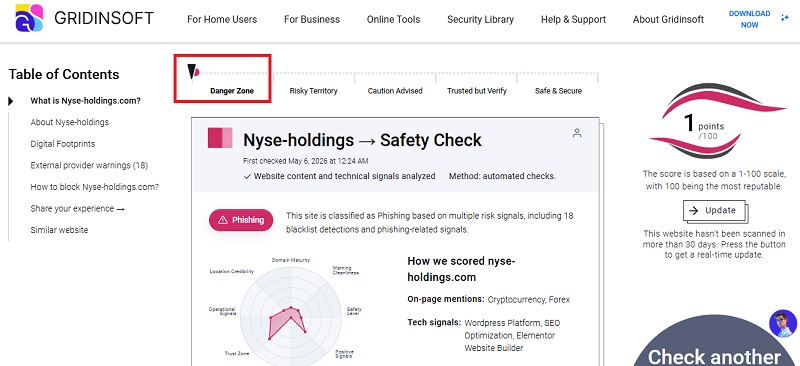The height and width of the screenshot is (366, 800).
Task: Click the On-page mentions label
Action: [x=445, y=299]
